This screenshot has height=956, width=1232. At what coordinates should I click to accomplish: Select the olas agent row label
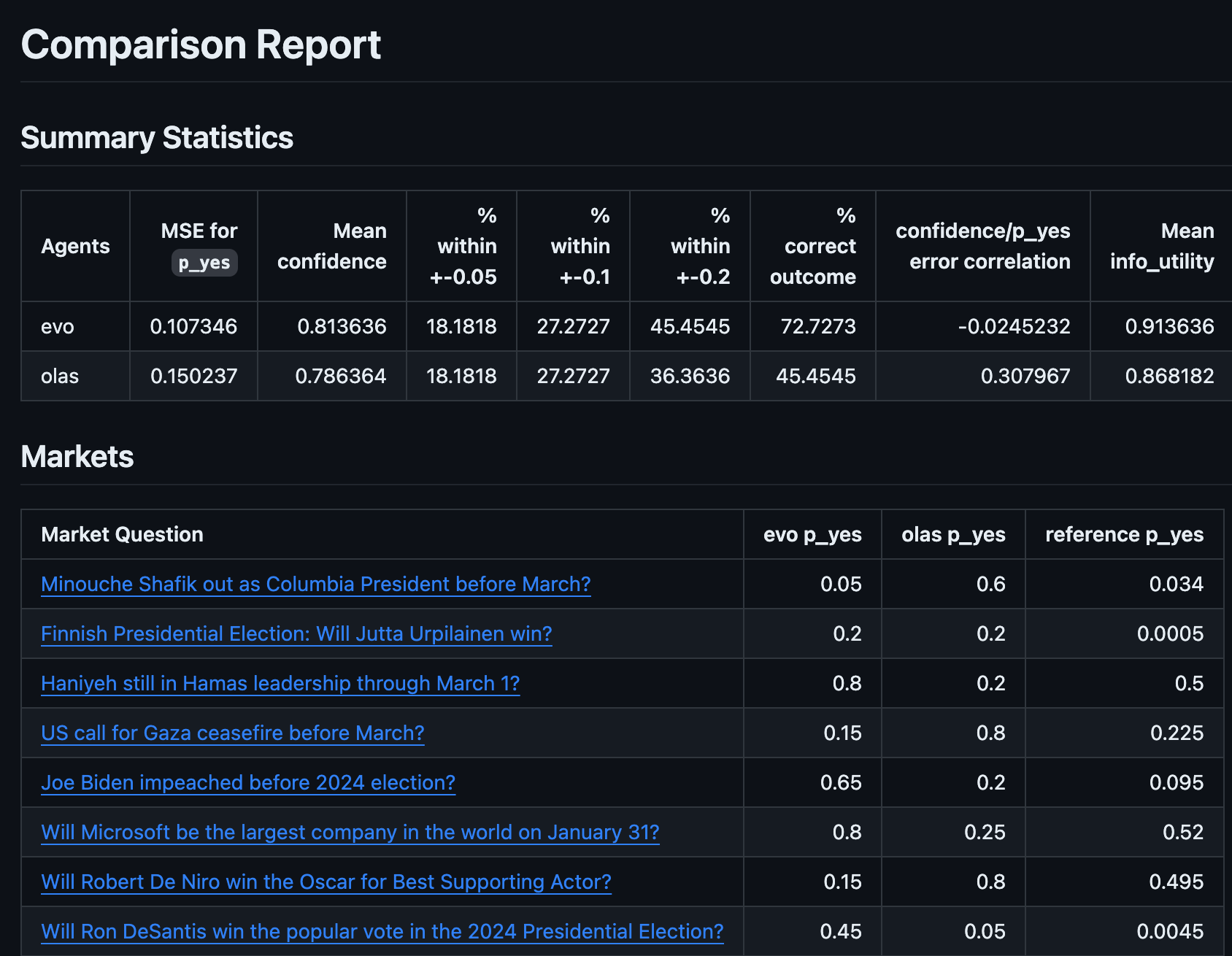pos(60,376)
